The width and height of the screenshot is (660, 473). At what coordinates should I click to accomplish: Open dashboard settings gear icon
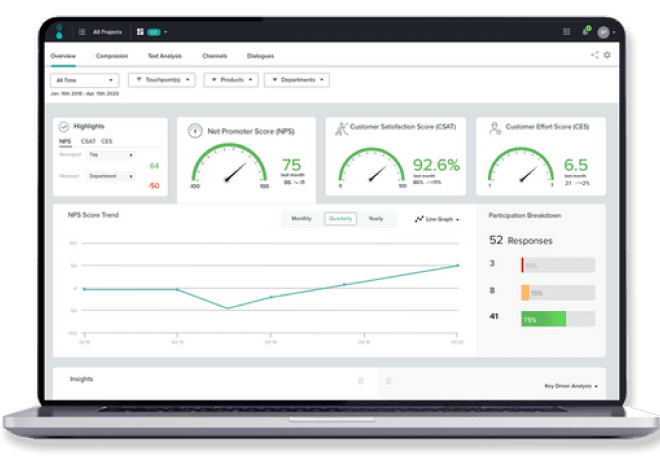click(607, 56)
